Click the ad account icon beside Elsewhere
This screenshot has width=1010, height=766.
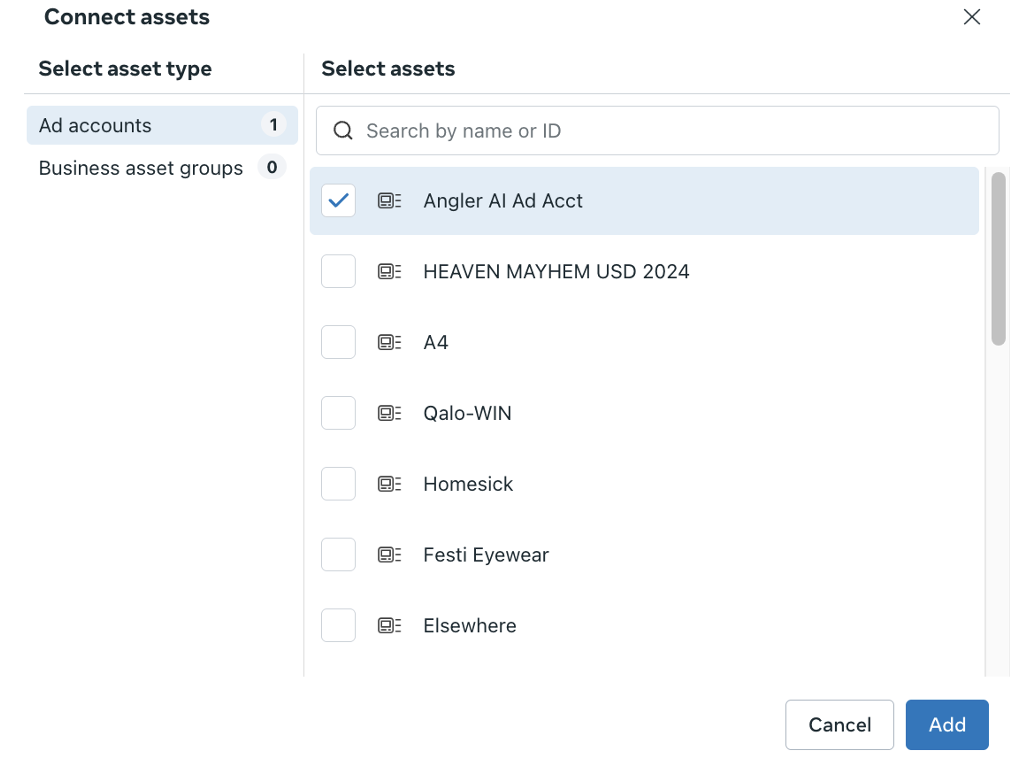(x=389, y=626)
